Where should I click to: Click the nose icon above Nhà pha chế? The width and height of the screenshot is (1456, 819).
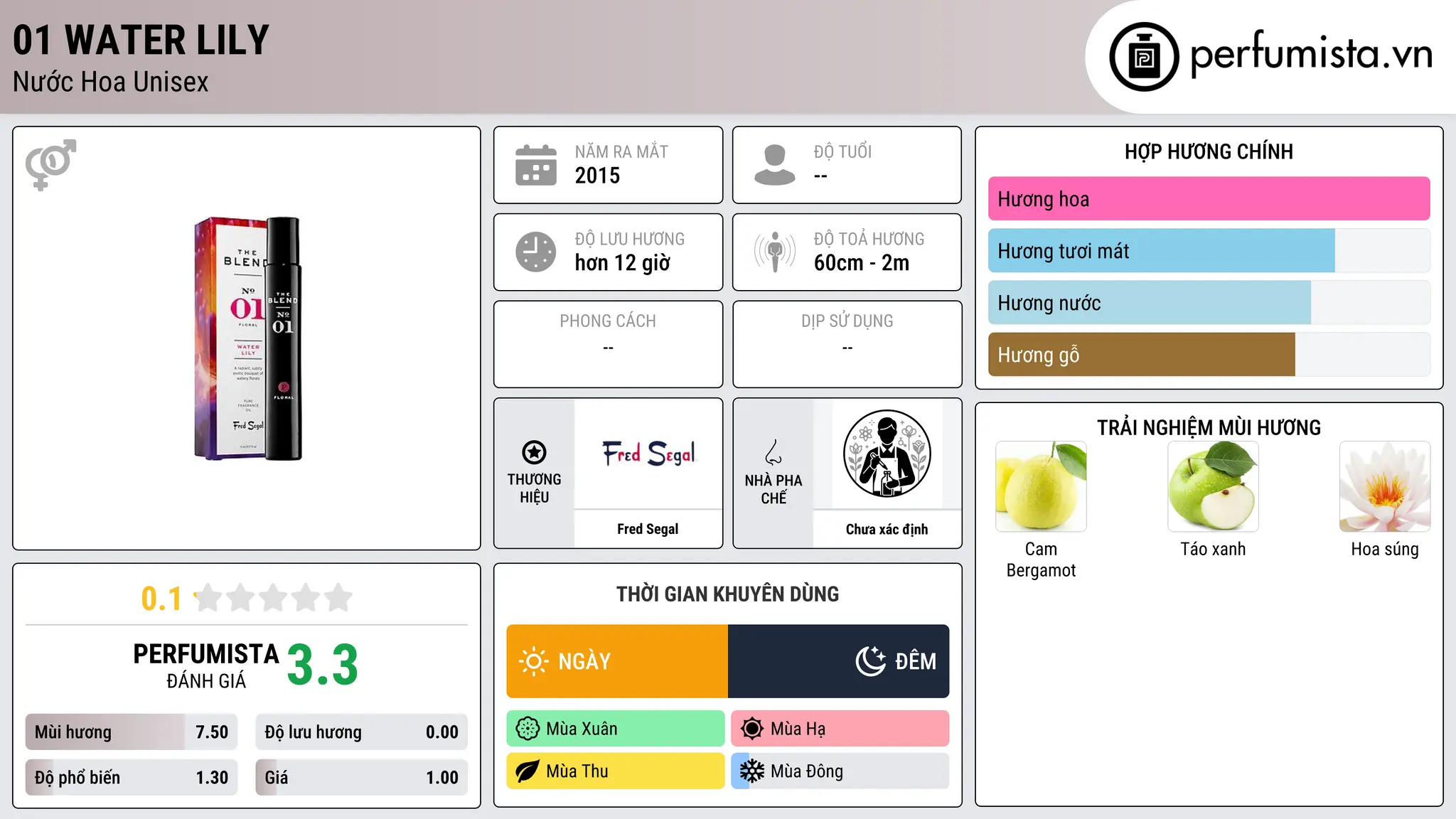pos(773,452)
